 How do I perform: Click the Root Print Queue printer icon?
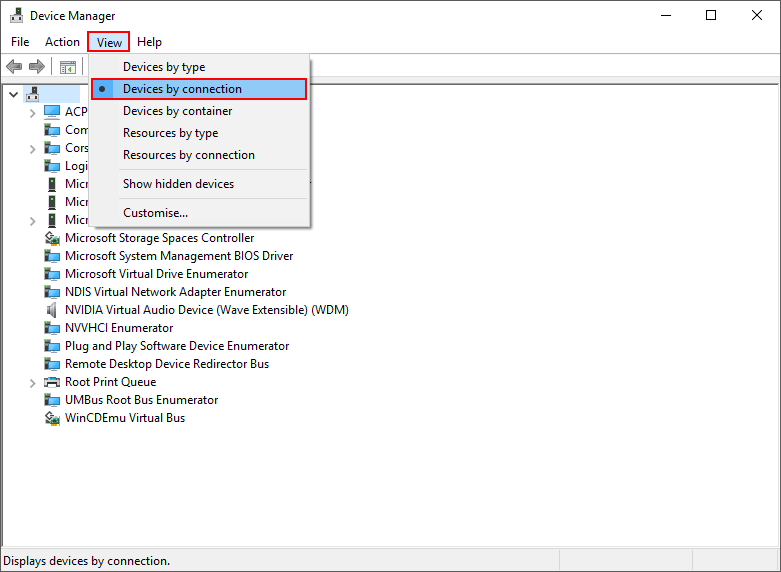coord(52,382)
